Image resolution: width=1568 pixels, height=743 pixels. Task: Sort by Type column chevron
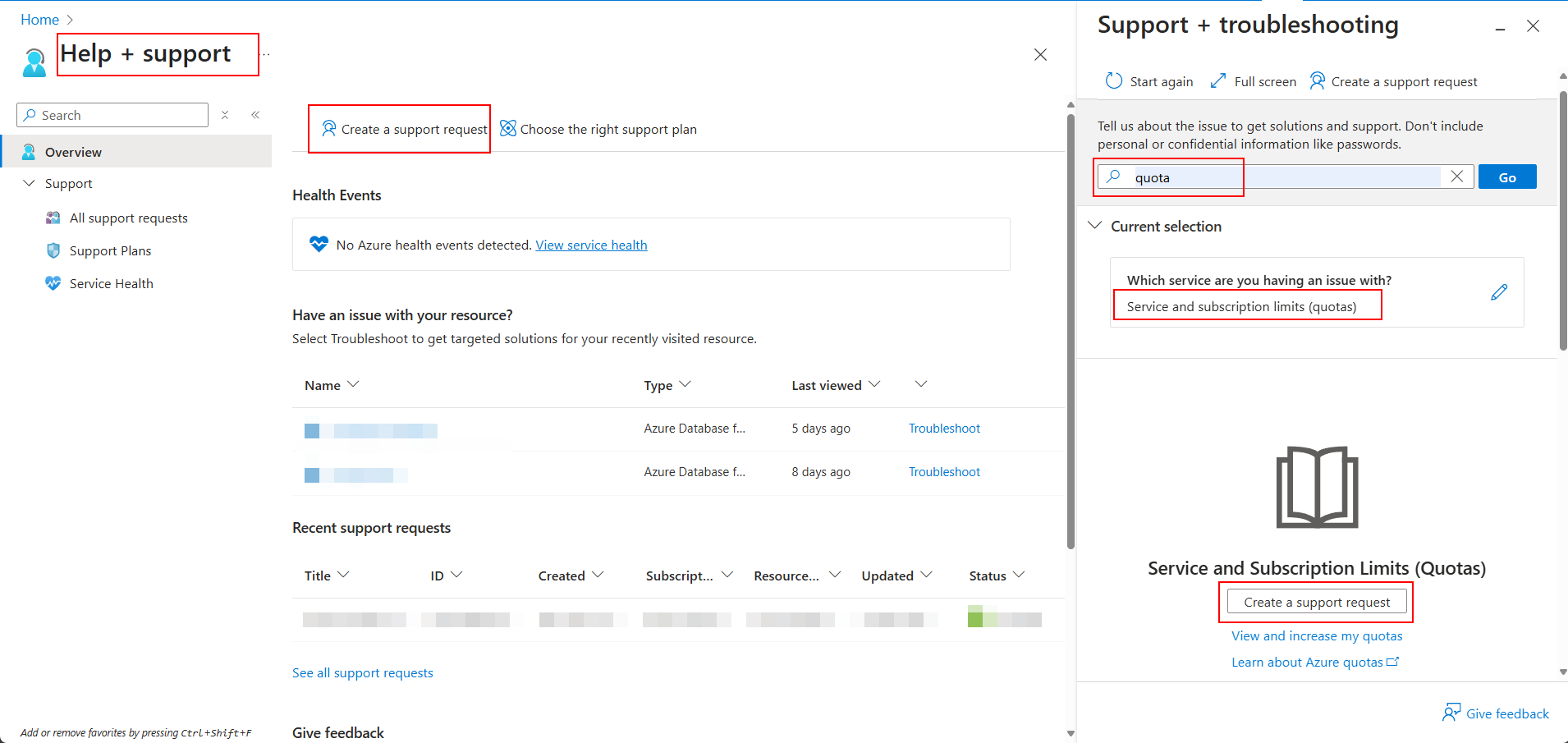[x=685, y=384]
